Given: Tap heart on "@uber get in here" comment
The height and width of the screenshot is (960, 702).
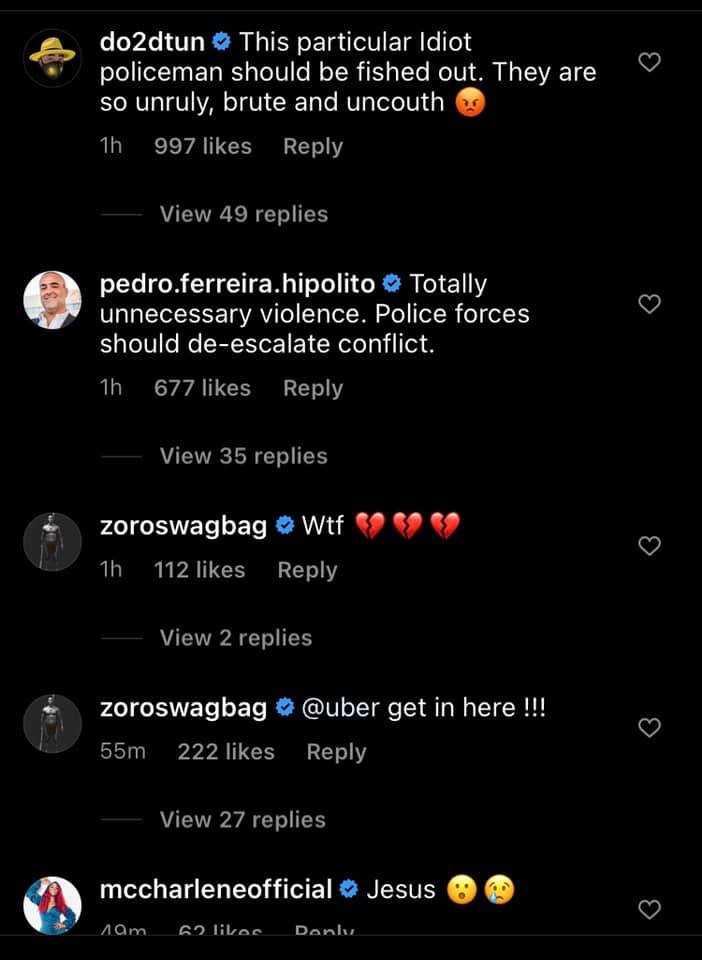Looking at the screenshot, I should pos(650,728).
